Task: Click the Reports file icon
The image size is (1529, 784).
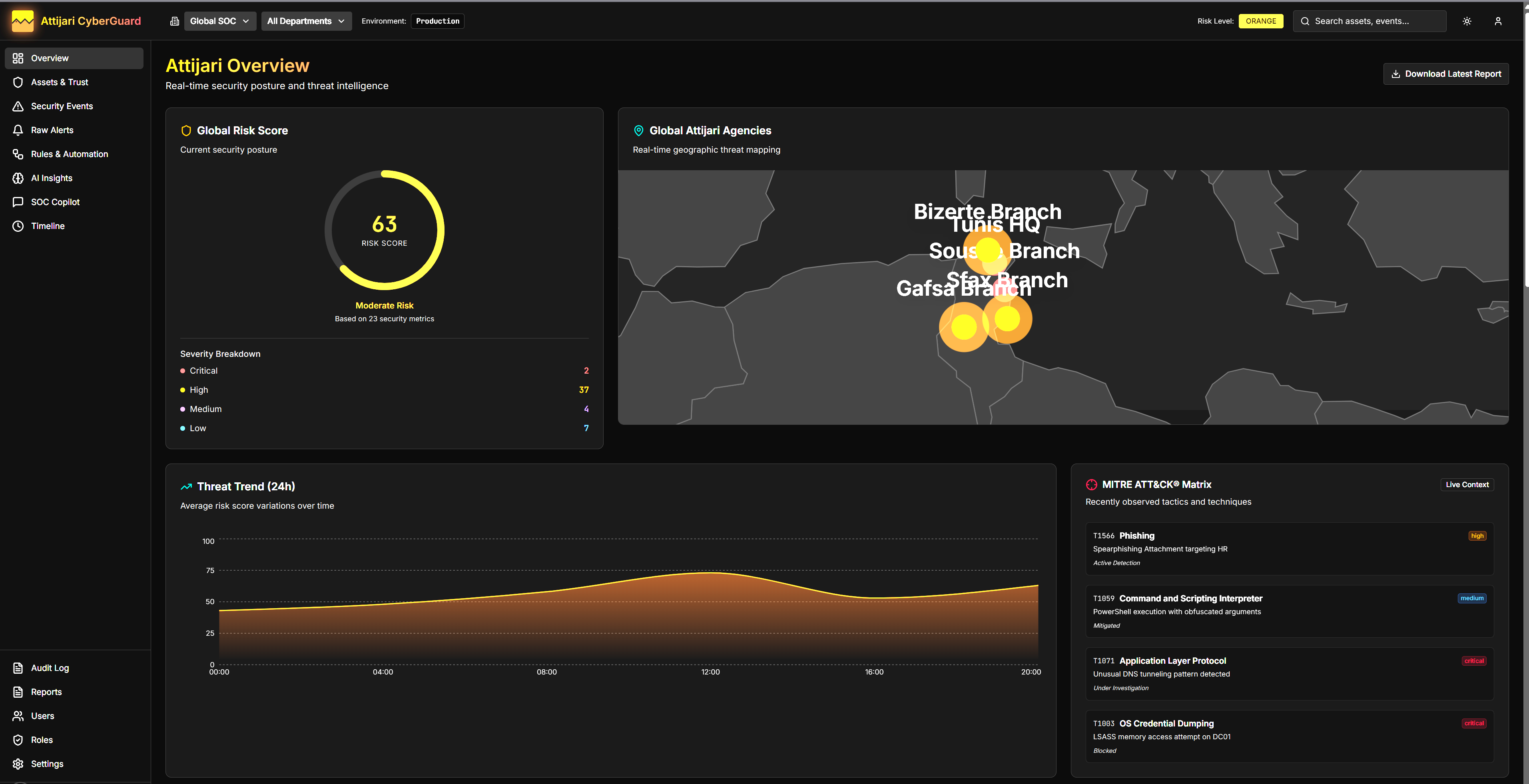Action: [18, 692]
